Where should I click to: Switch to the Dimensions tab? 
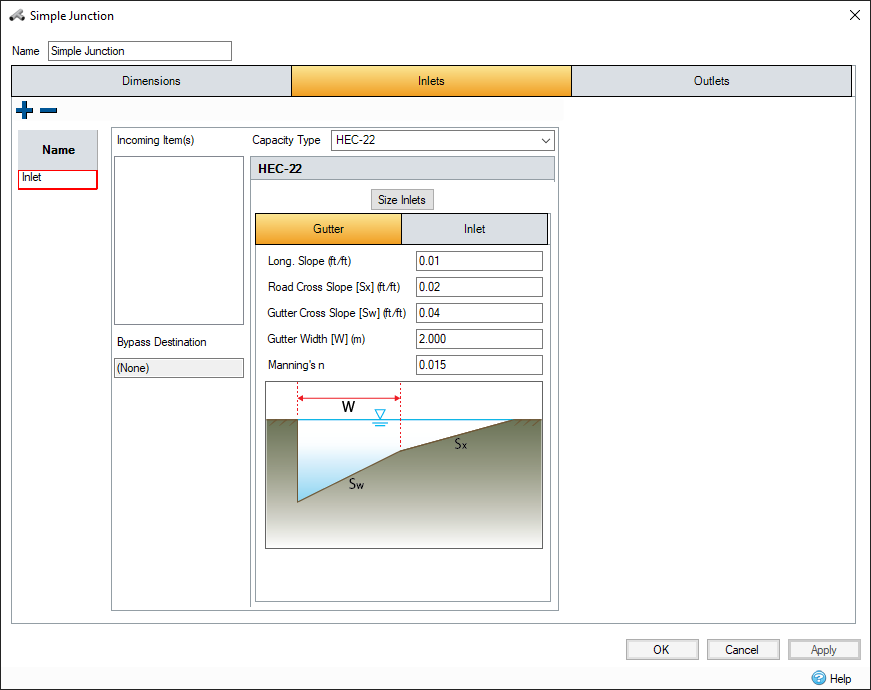[x=151, y=81]
